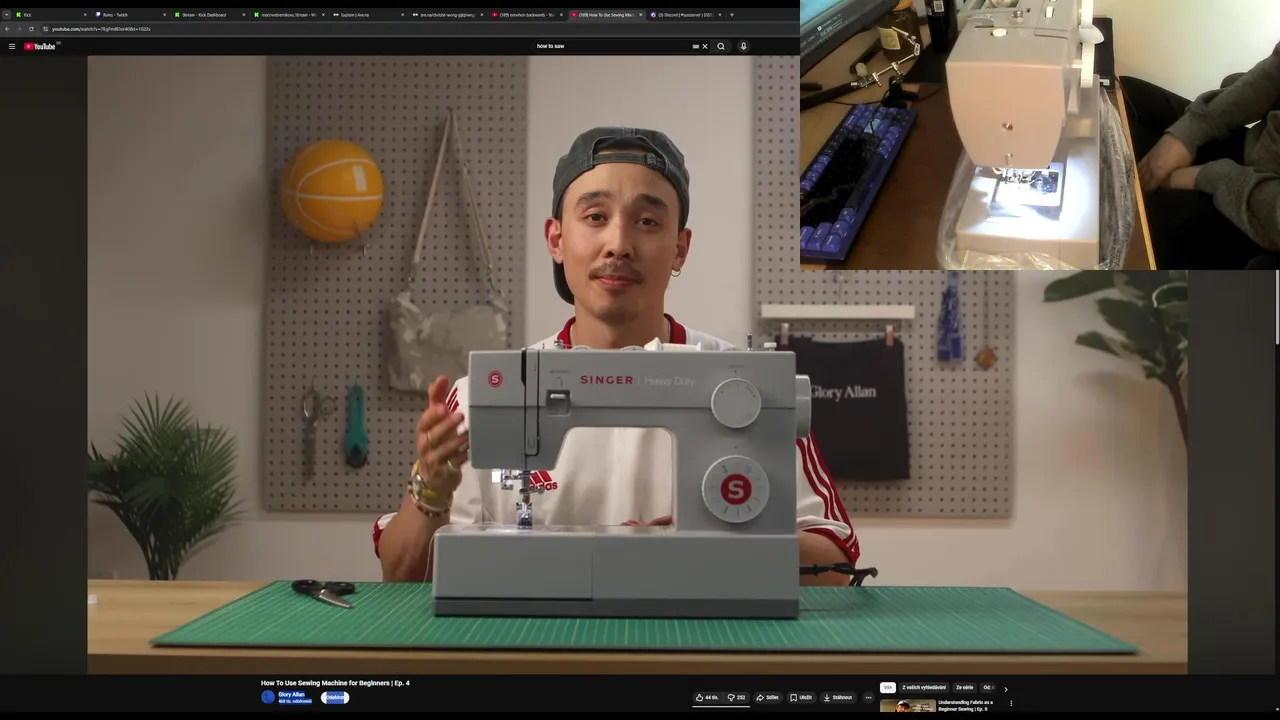Open 'Understanding Fabric as a Beginner Sewing' title
1280x720 pixels.
[x=966, y=706]
